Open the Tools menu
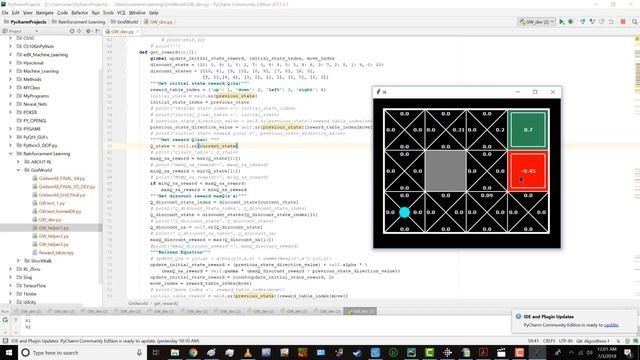The image size is (640, 360). click(x=108, y=13)
